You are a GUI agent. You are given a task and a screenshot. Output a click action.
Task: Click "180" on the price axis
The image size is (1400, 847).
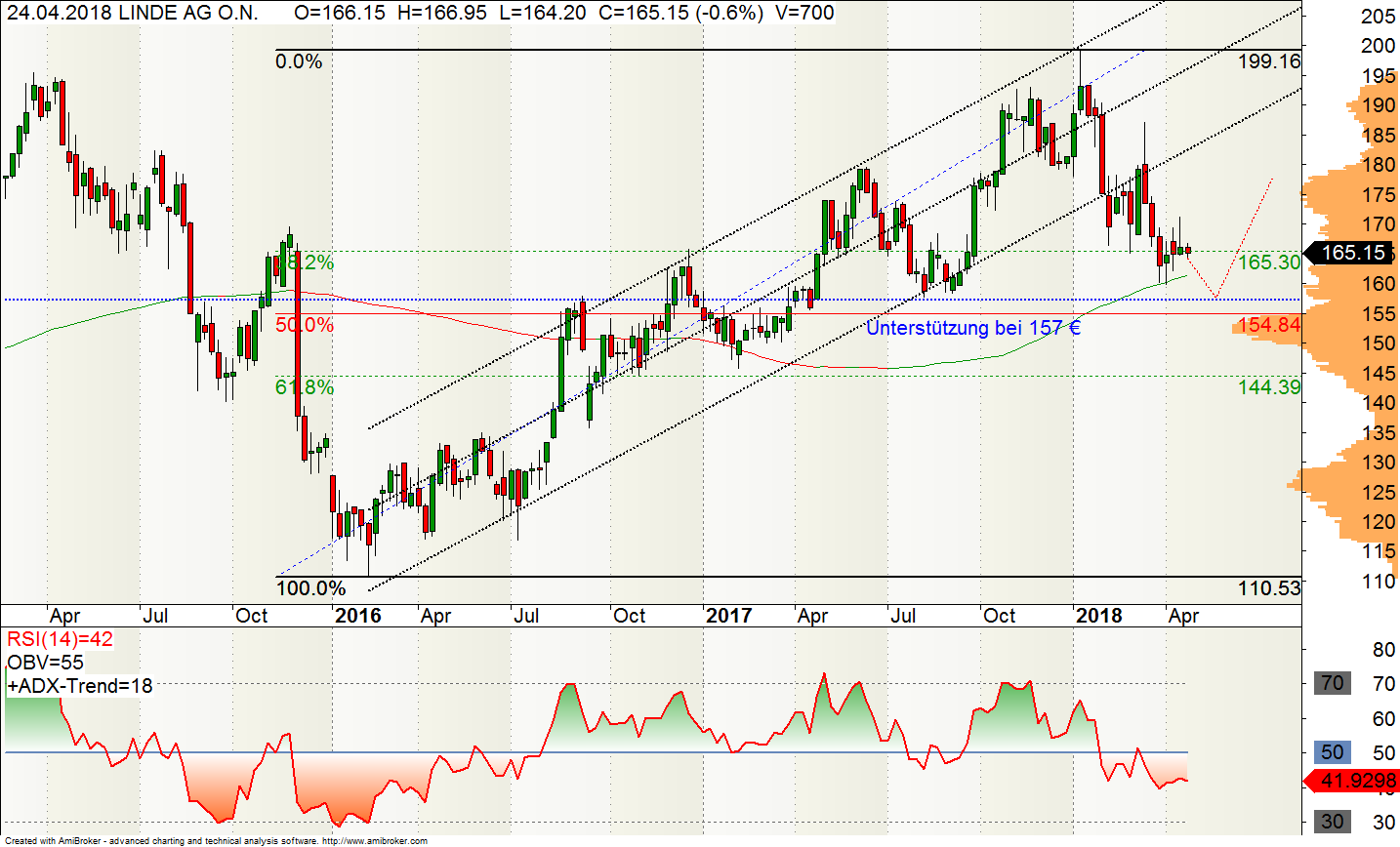point(1379,165)
